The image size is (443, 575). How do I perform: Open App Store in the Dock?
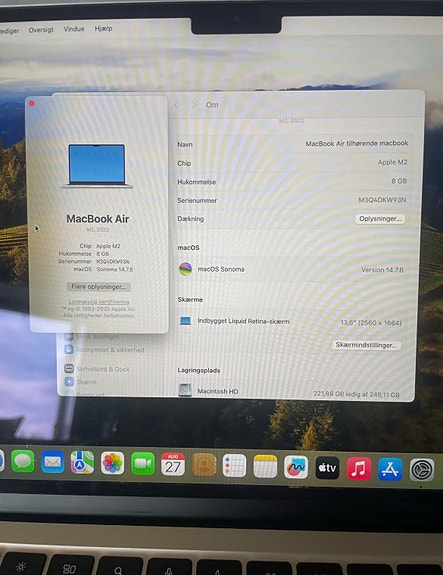(x=390, y=469)
